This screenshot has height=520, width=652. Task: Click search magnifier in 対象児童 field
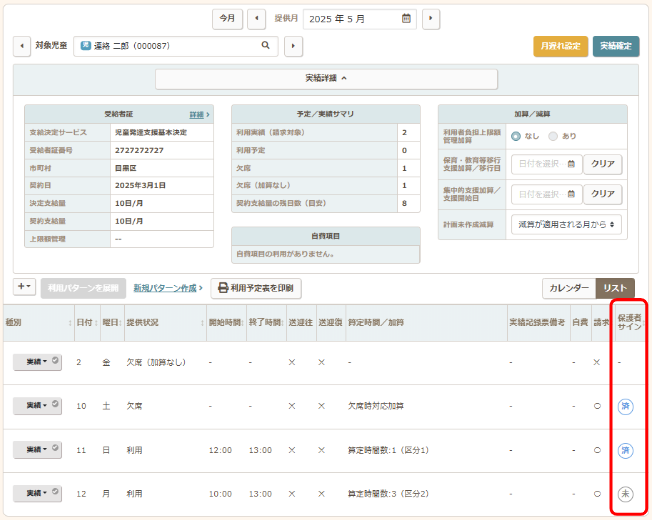coord(266,46)
